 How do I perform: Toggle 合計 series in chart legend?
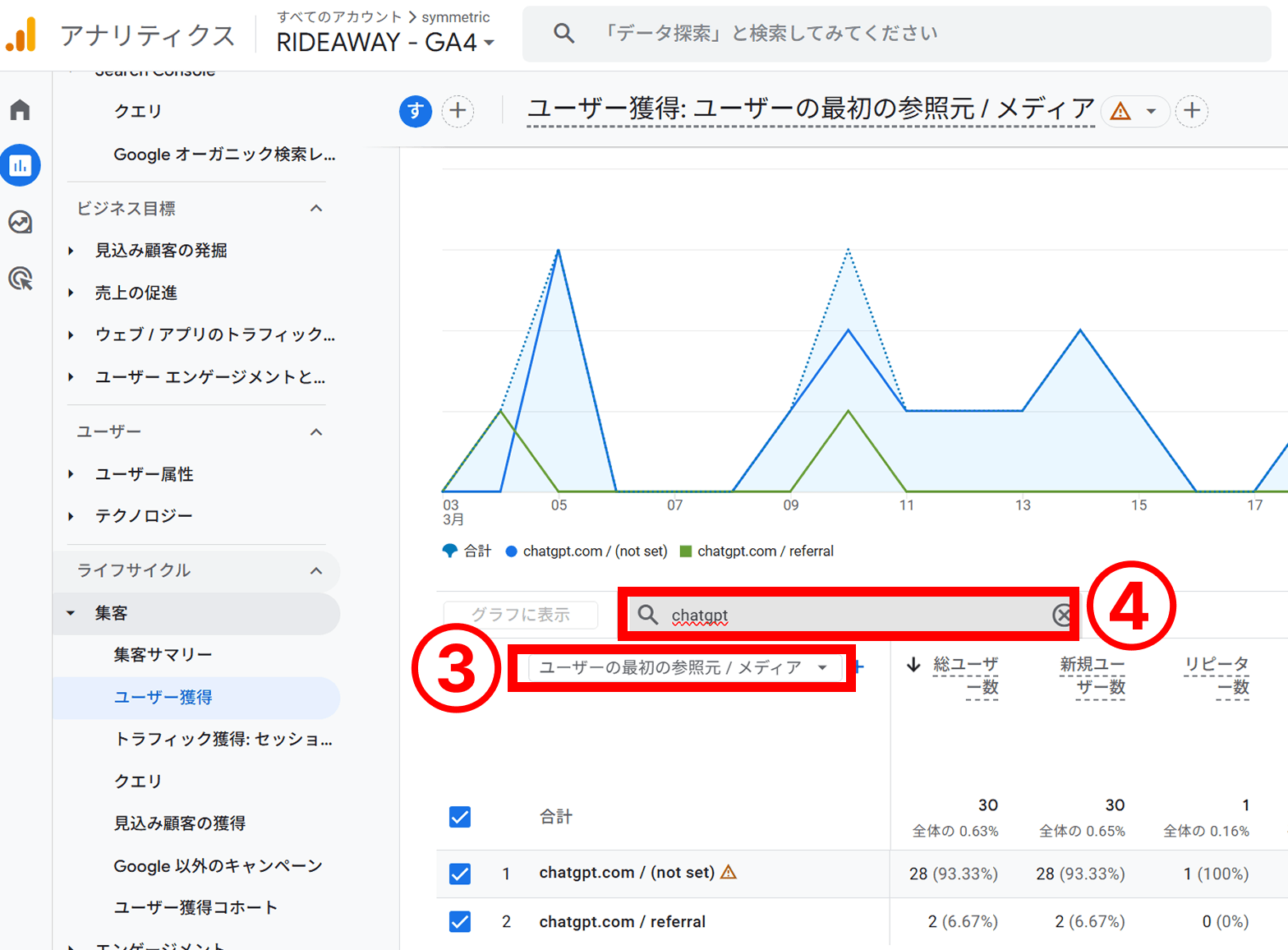(x=467, y=551)
